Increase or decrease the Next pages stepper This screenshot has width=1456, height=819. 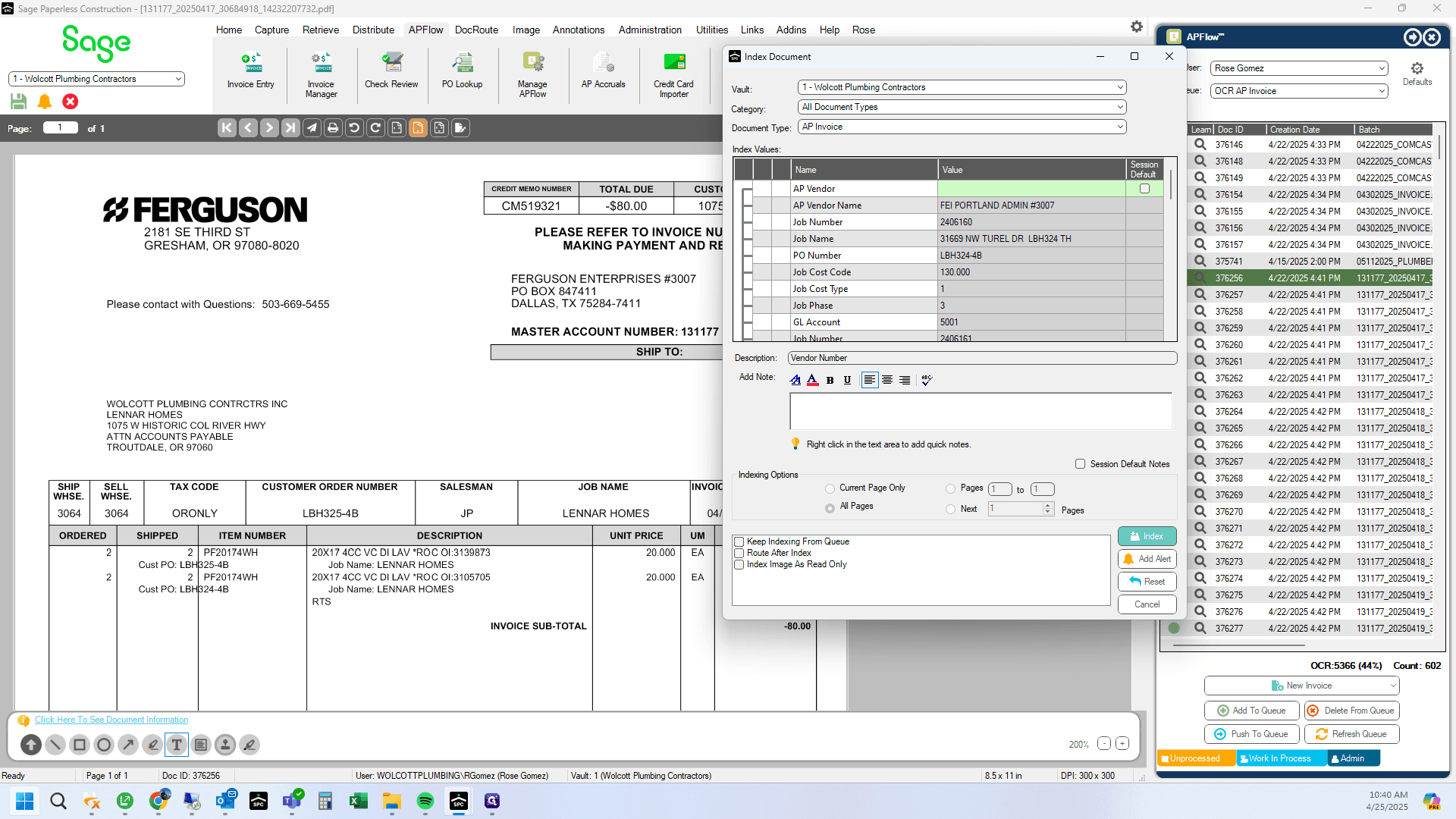pos(1048,509)
